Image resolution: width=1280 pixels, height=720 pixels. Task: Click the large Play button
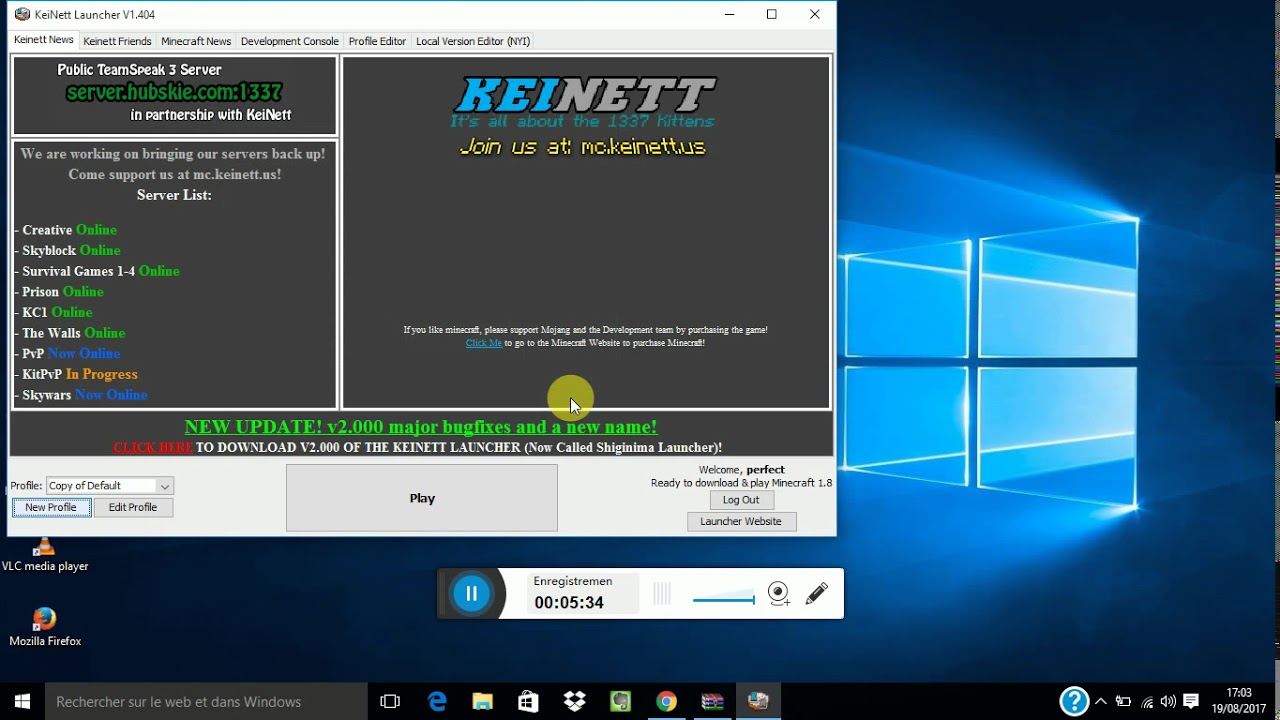click(x=422, y=498)
